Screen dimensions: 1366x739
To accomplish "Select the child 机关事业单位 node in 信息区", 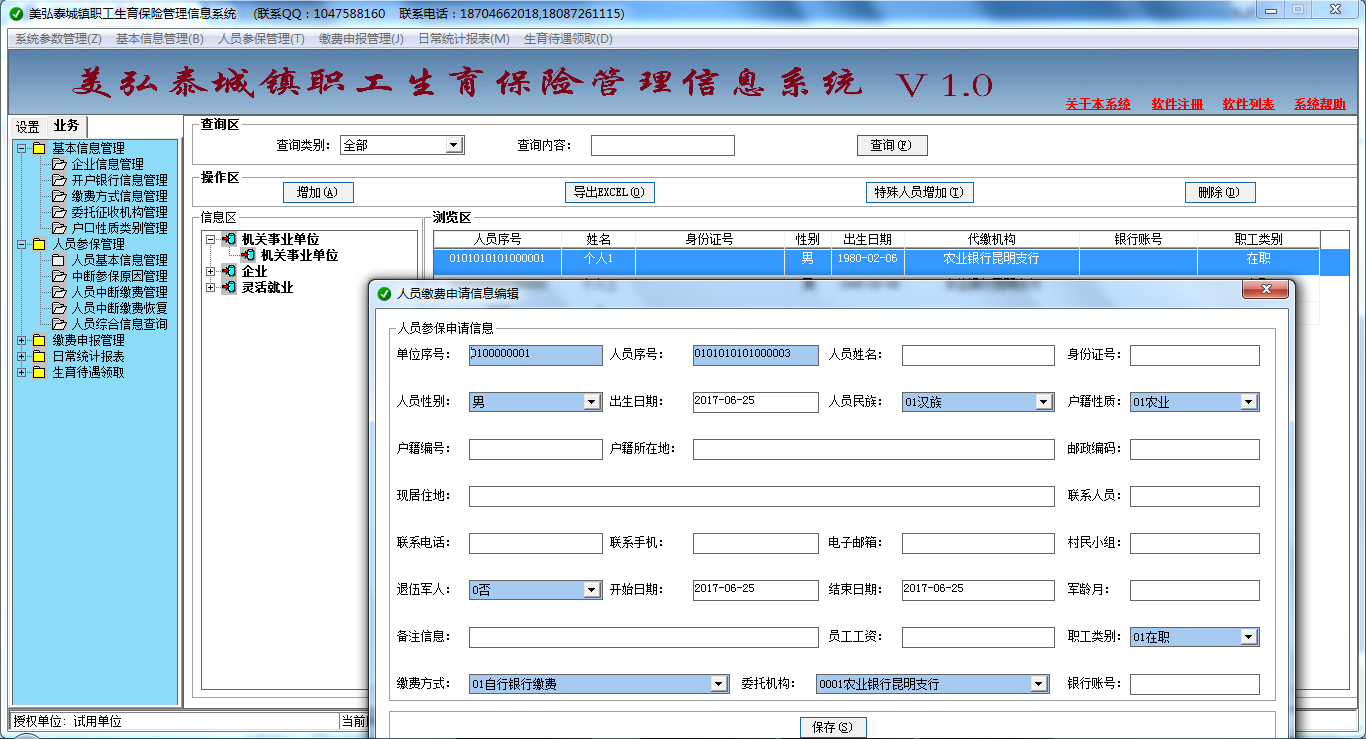I will click(299, 255).
